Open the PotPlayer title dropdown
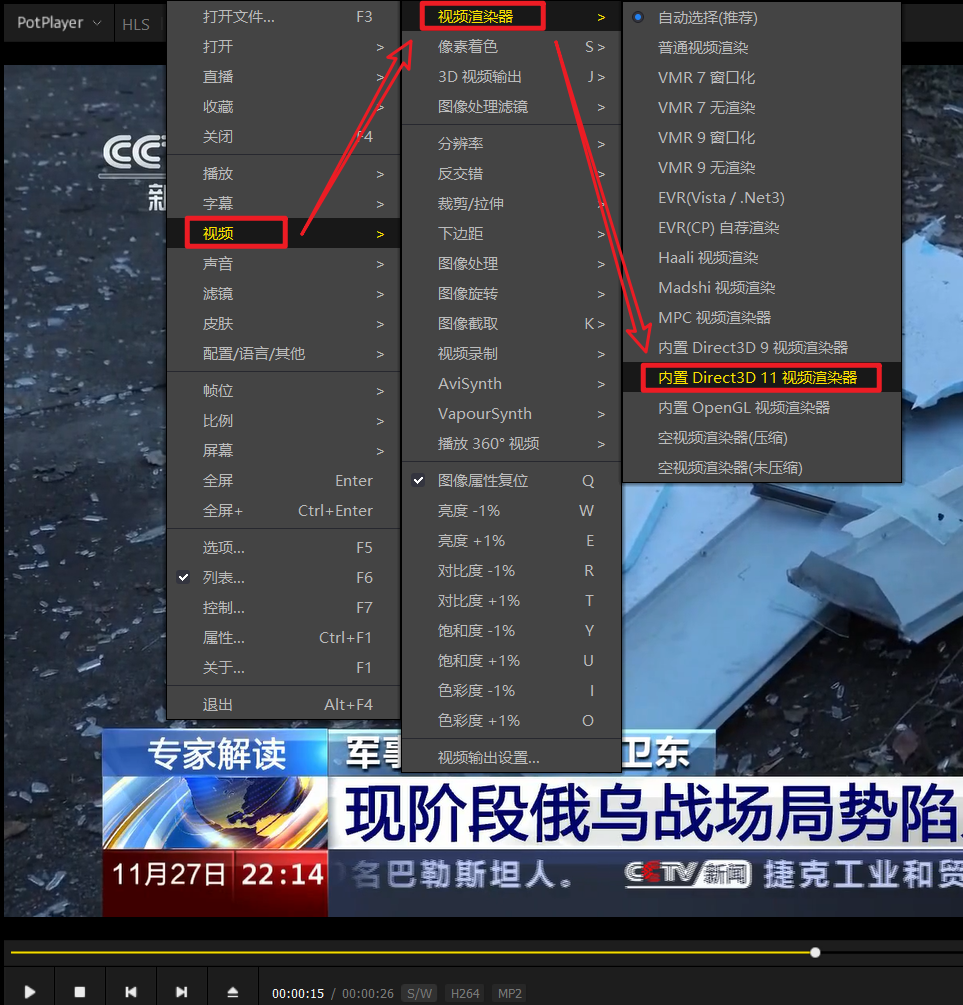This screenshot has width=963, height=1005. [x=57, y=22]
